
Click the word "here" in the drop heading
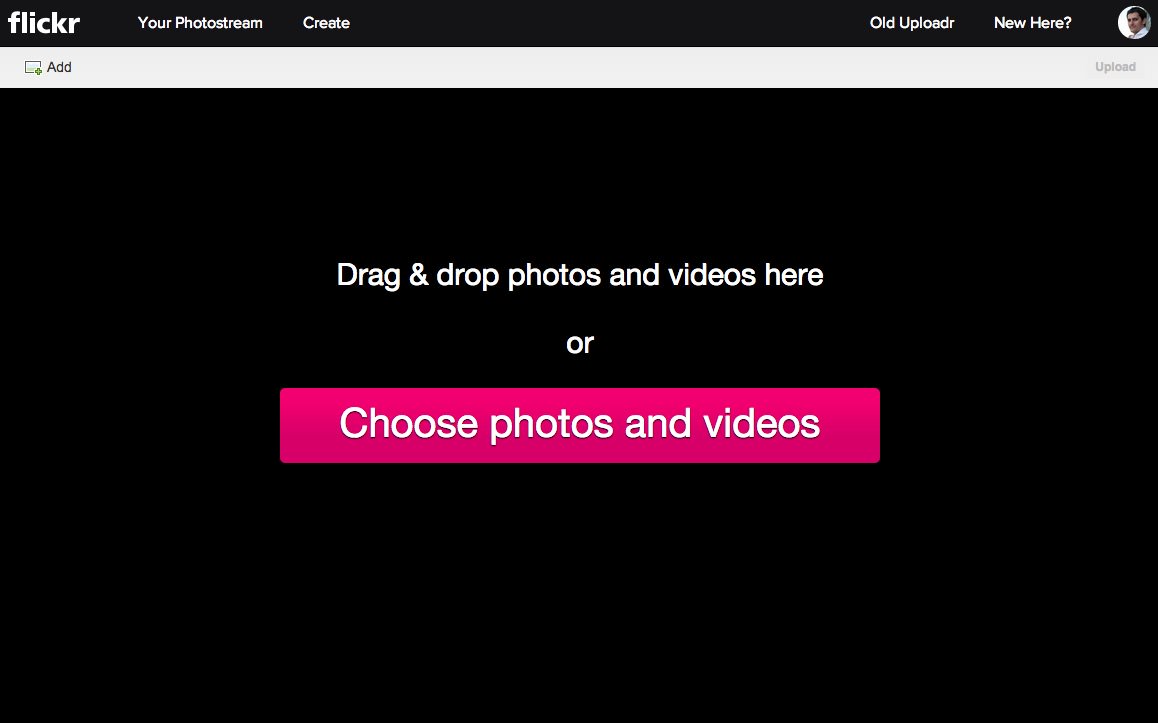point(794,275)
